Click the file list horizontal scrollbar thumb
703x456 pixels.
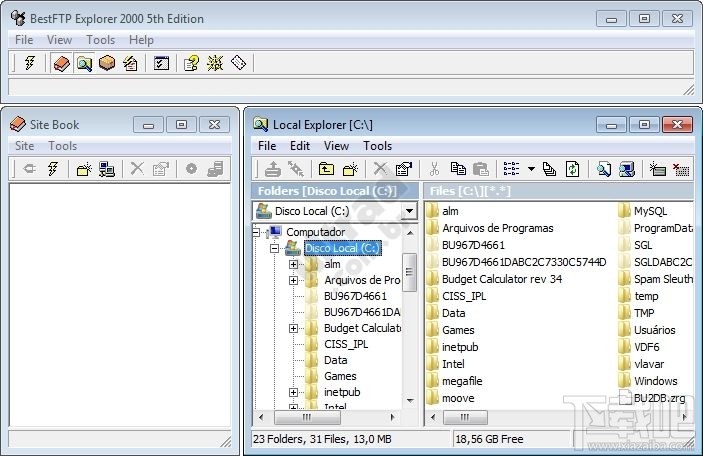coord(465,417)
